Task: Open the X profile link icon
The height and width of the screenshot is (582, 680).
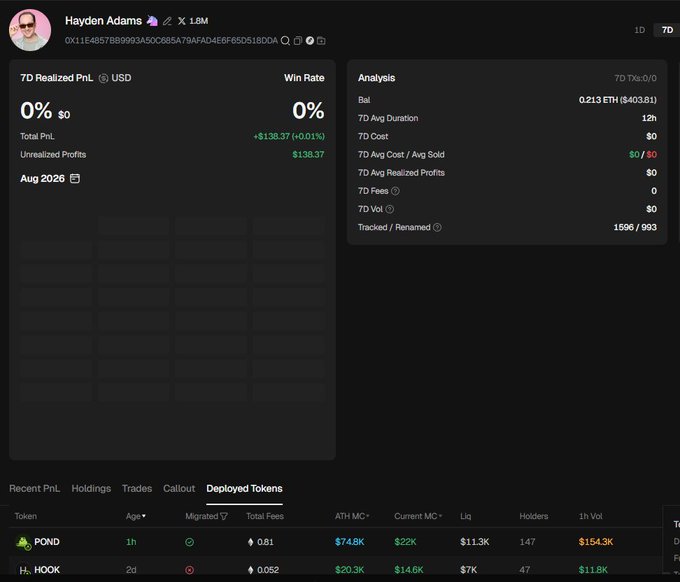Action: 182,21
